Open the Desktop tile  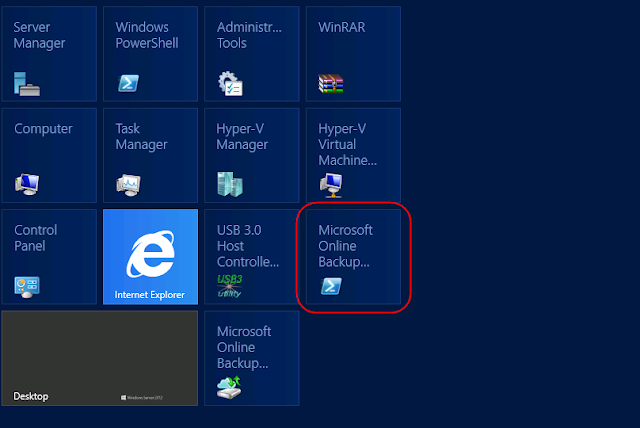click(100, 358)
